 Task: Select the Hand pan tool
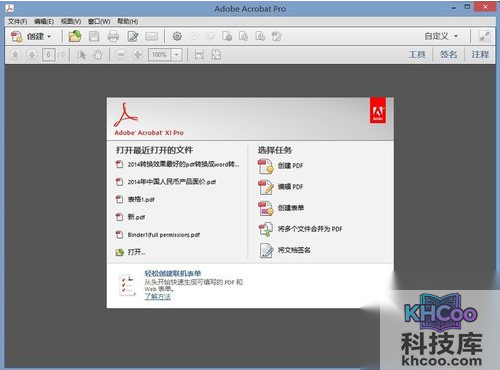97,55
